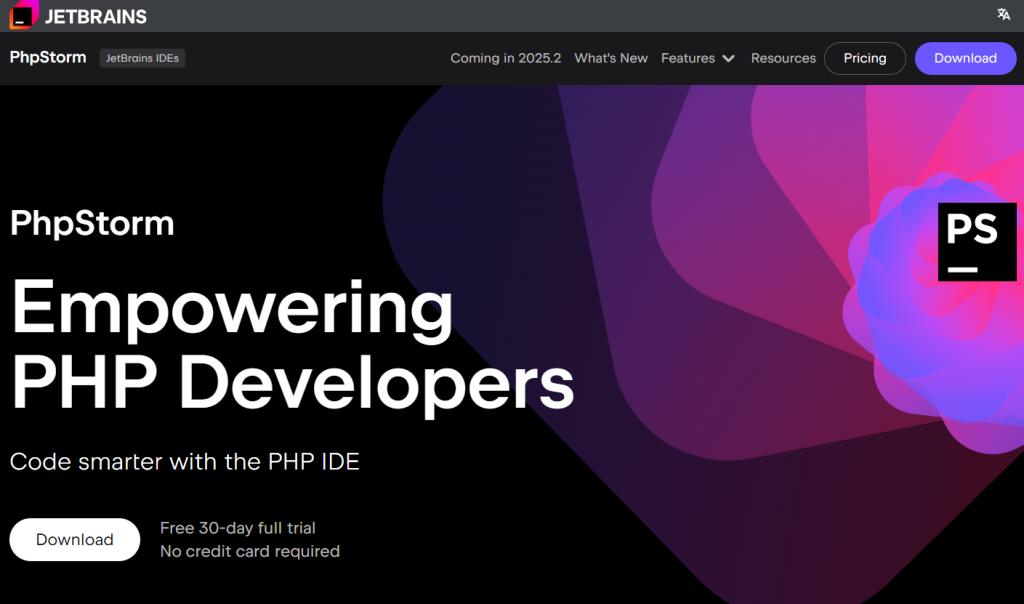Open the JetBrains IDEs badge
Viewport: 1024px width, 604px height.
click(x=142, y=58)
